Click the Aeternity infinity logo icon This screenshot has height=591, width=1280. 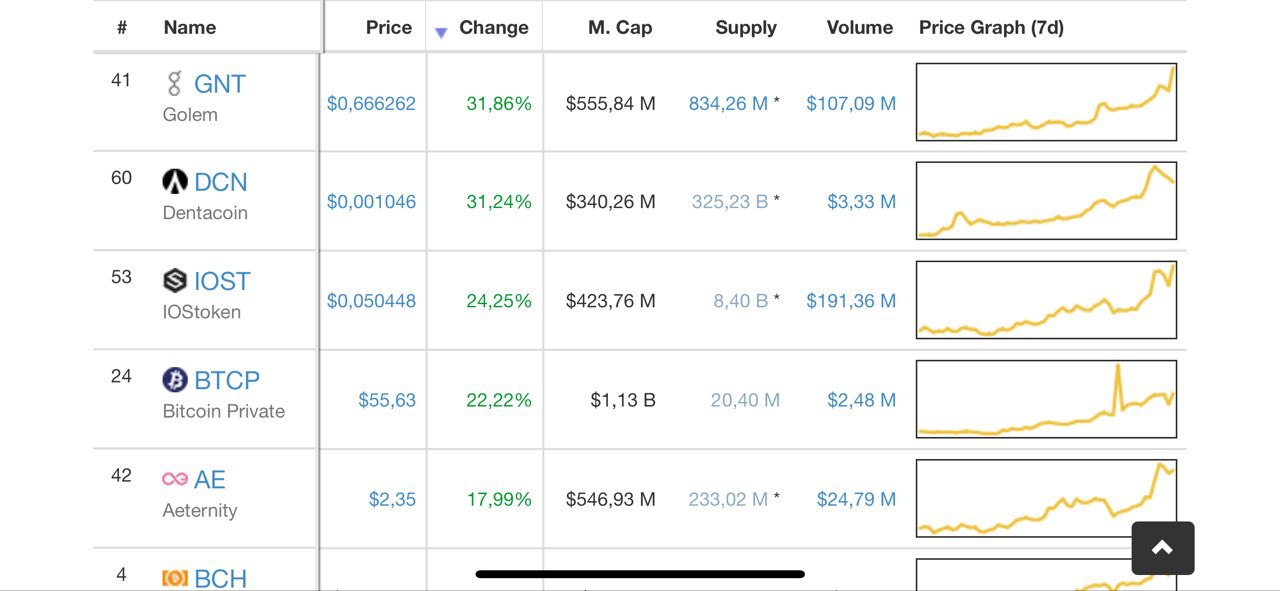[x=175, y=479]
